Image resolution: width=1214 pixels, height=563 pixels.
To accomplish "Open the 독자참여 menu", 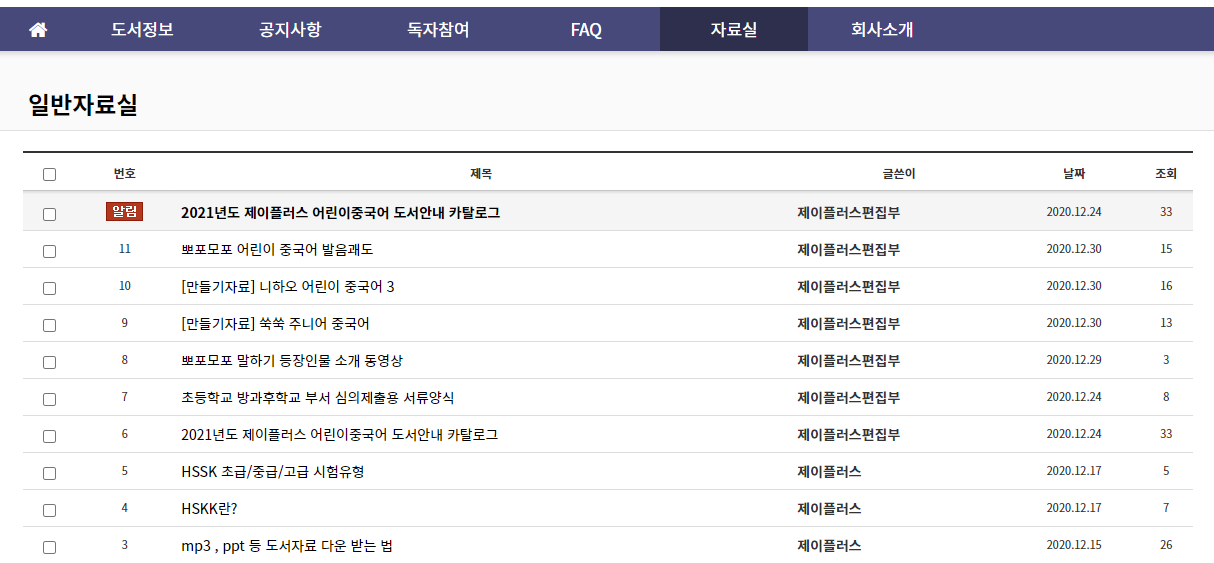I will [x=438, y=30].
